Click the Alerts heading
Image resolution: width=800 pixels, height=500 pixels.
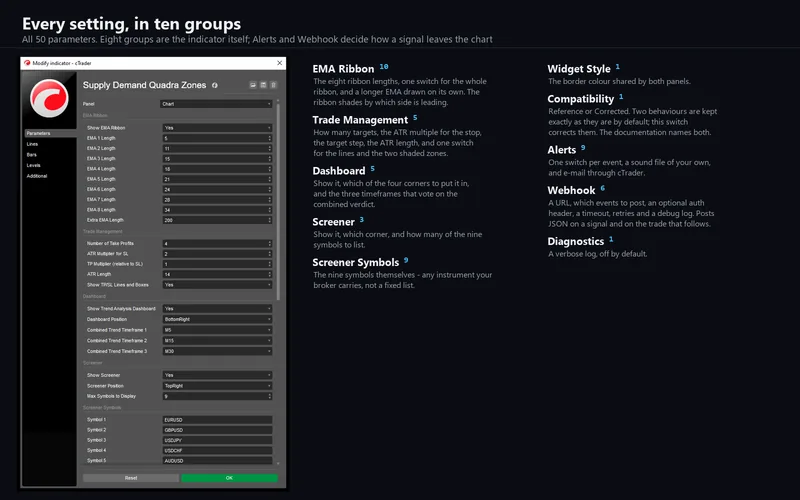(561, 150)
